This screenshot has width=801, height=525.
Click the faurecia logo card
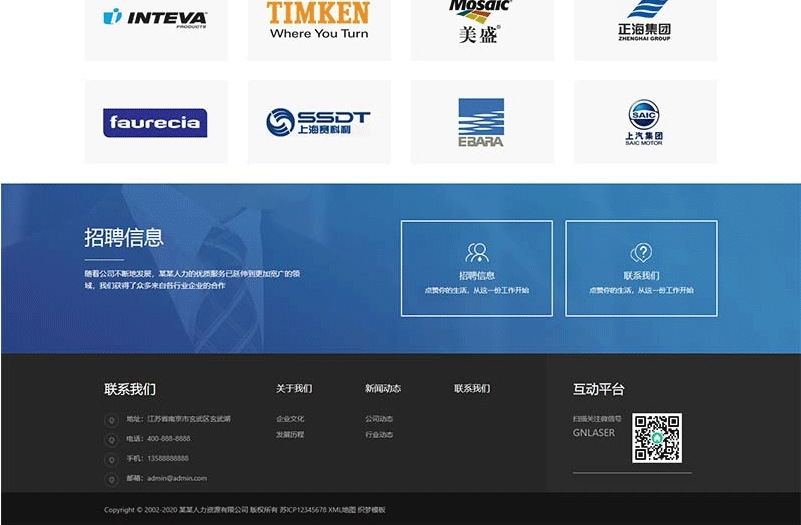155,123
